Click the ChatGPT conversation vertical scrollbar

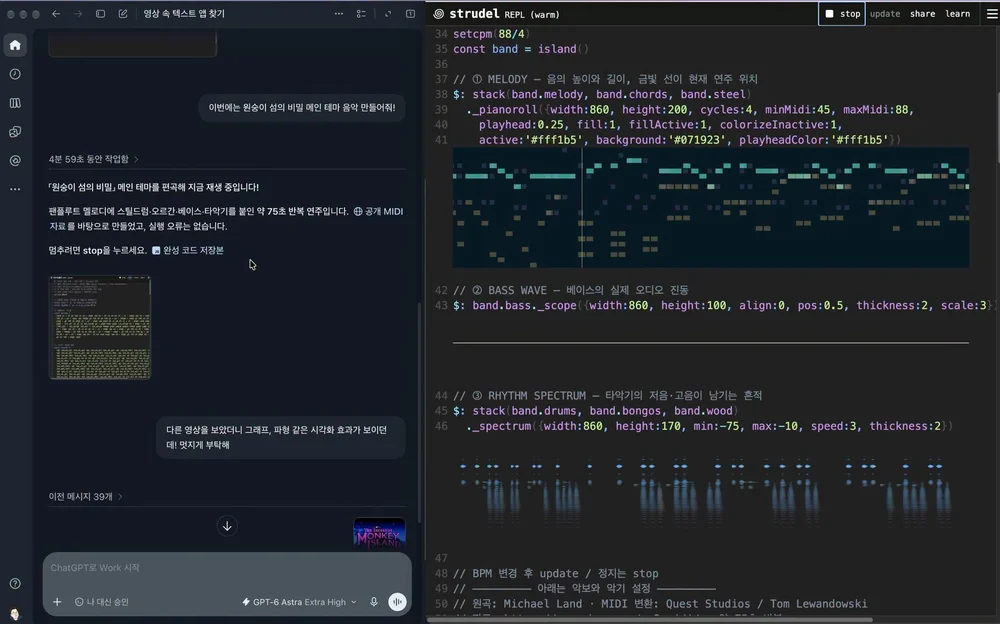420,412
